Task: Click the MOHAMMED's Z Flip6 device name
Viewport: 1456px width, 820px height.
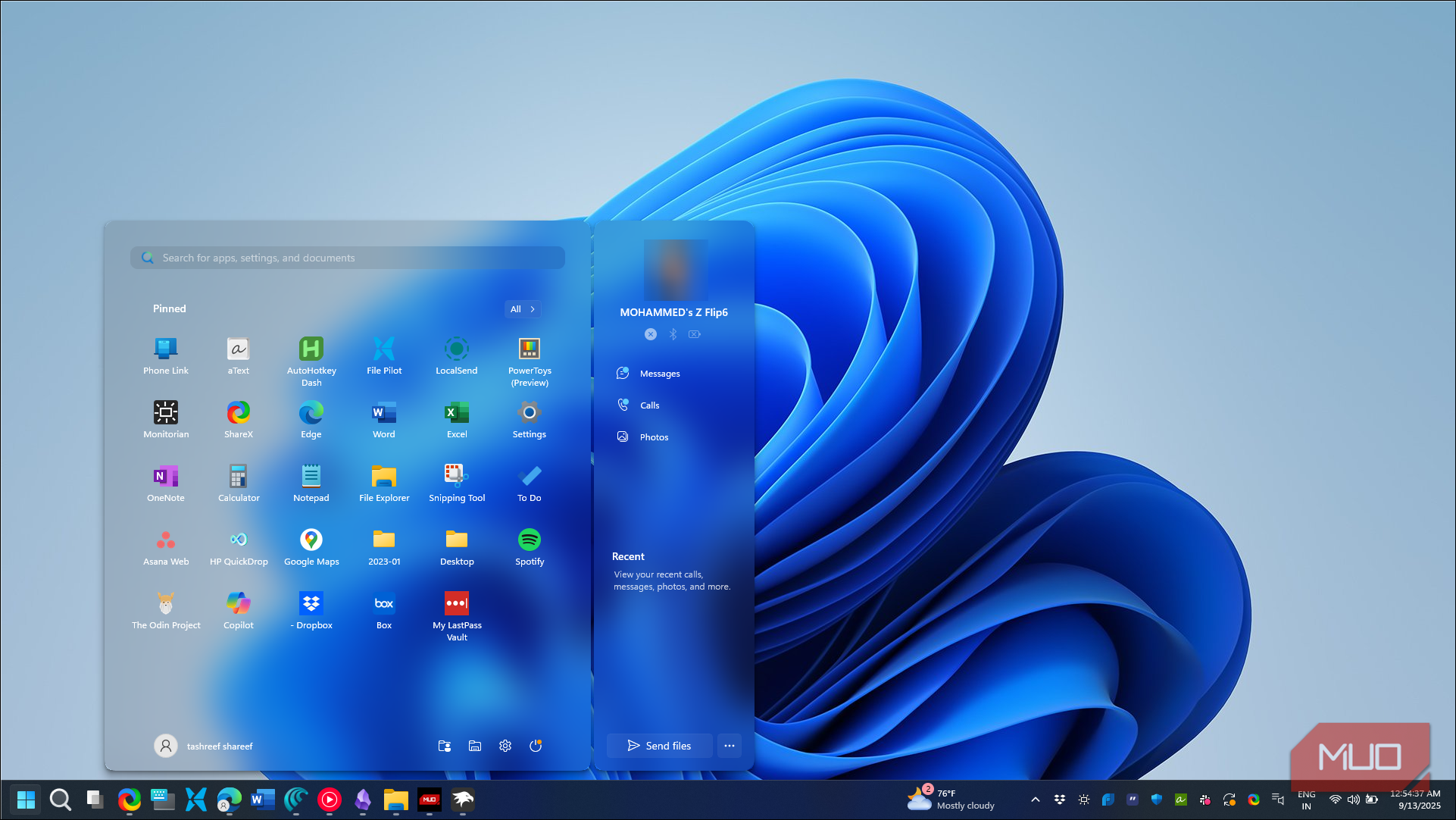Action: point(673,312)
